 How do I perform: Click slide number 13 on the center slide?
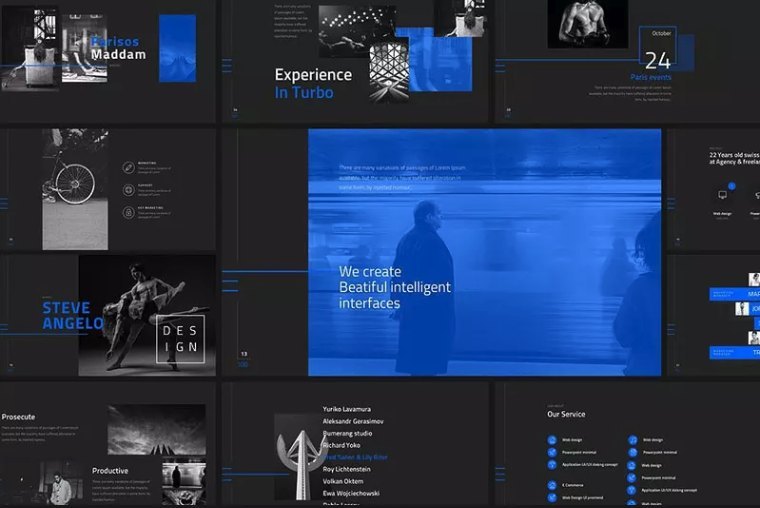tap(244, 354)
